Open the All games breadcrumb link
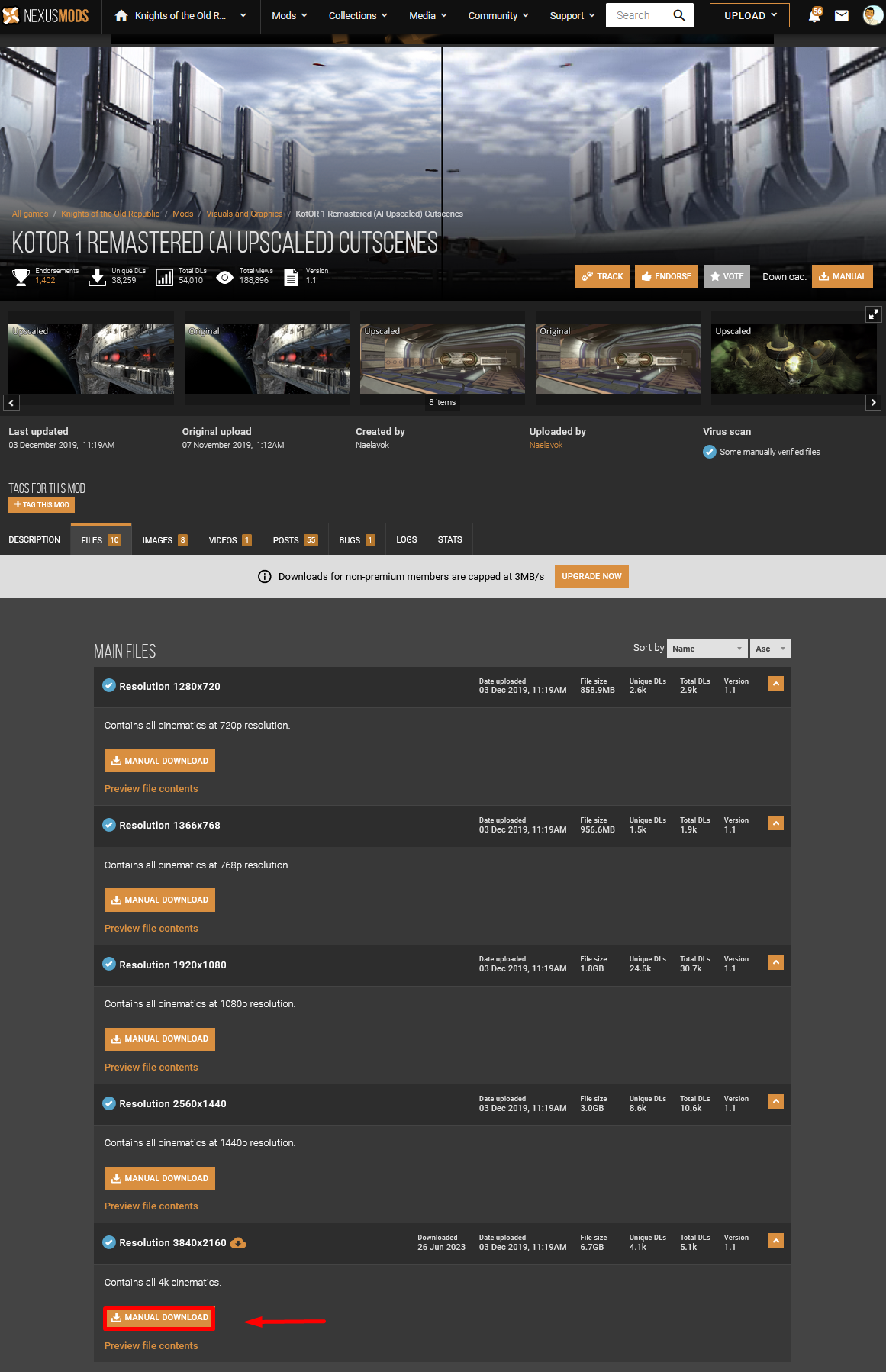 pyautogui.click(x=30, y=214)
